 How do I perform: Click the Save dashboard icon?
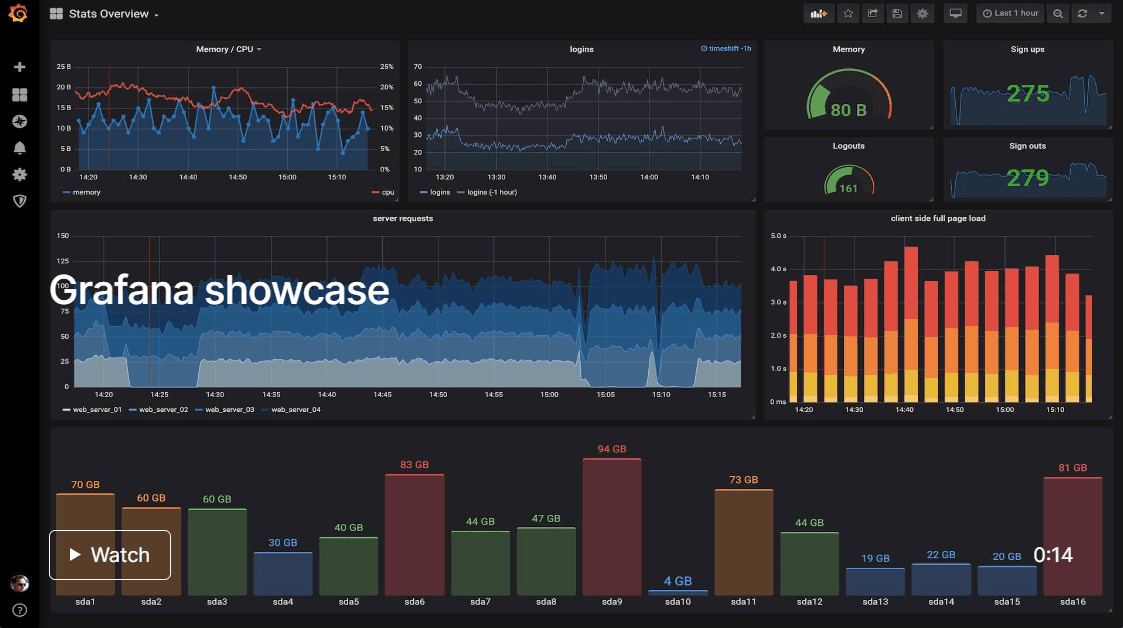point(897,14)
